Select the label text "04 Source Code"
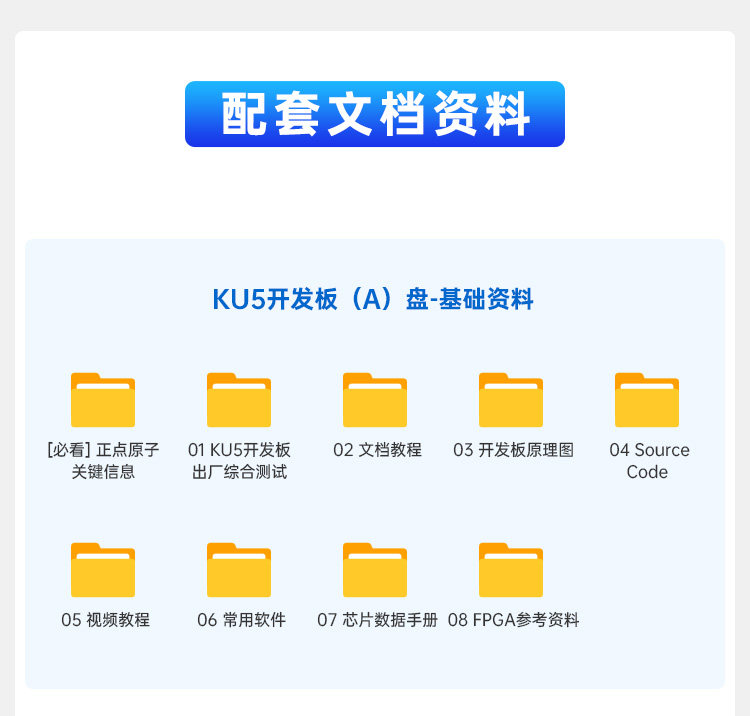 click(x=649, y=461)
